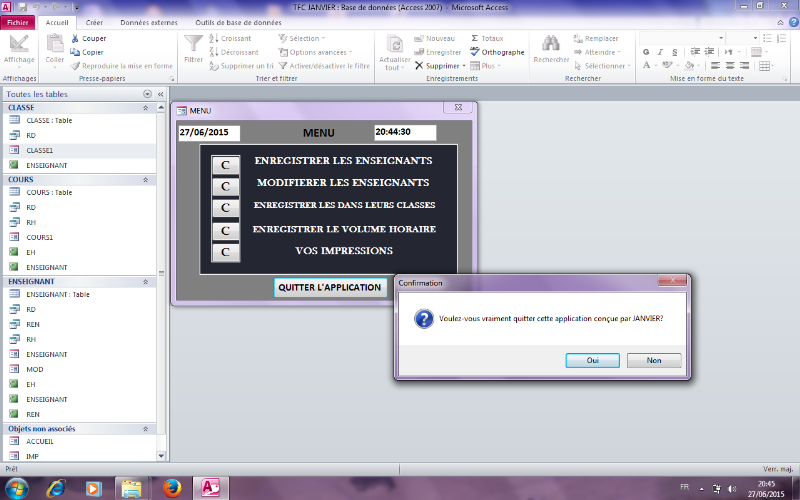Sort descending with Décroissant
Viewport: 800px width, 500px height.
coord(234,52)
